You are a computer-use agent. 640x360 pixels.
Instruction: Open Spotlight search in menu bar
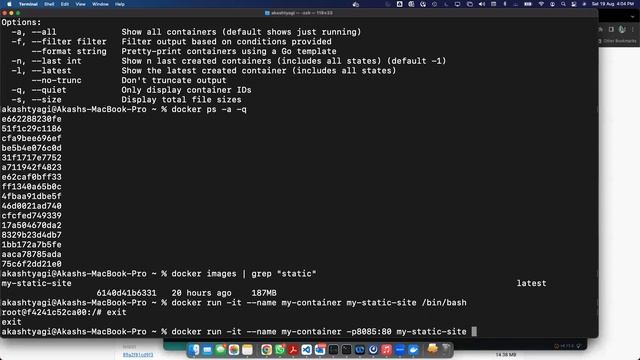[x=563, y=4]
